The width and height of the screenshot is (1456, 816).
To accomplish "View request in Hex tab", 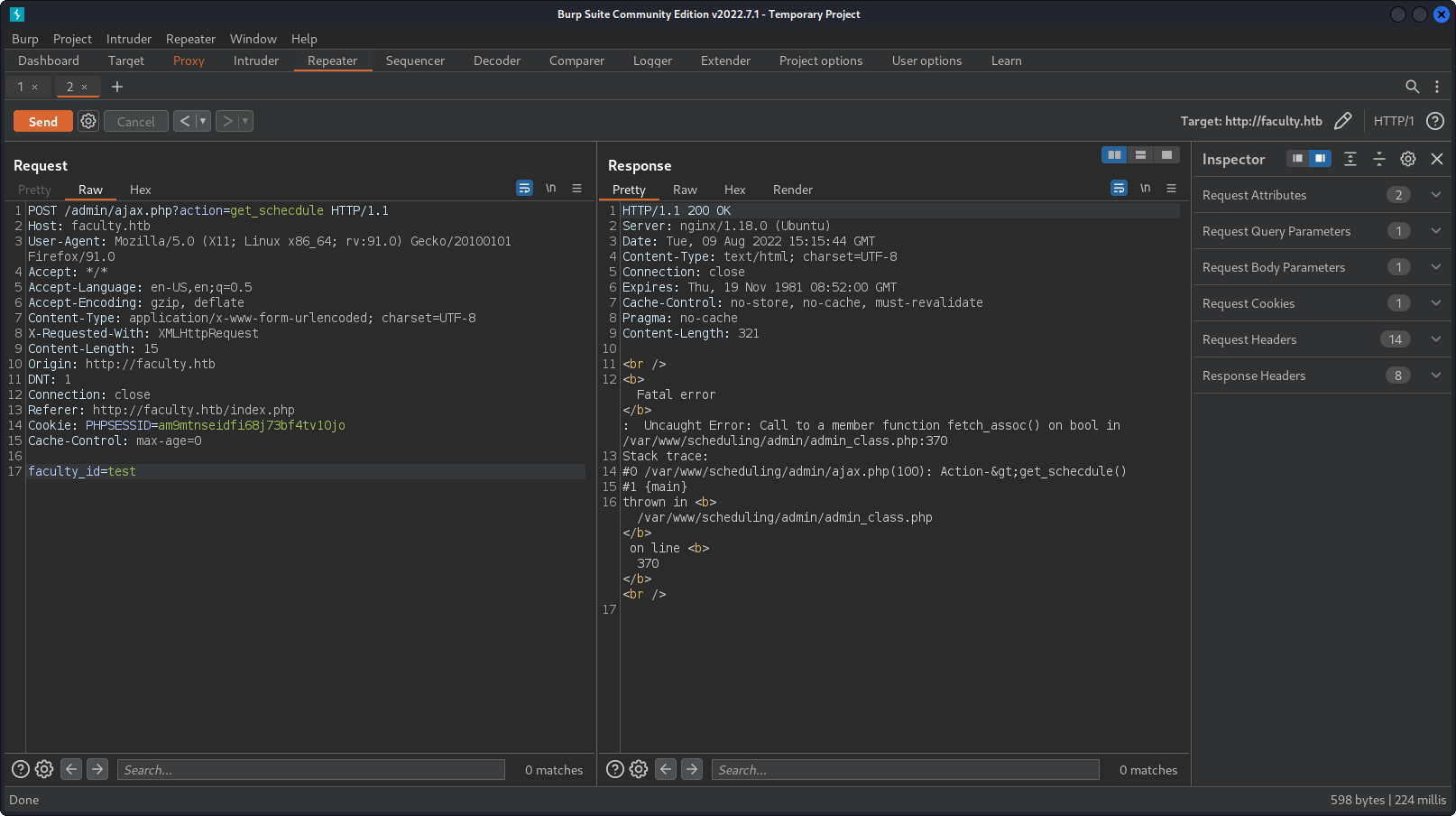I will [141, 190].
